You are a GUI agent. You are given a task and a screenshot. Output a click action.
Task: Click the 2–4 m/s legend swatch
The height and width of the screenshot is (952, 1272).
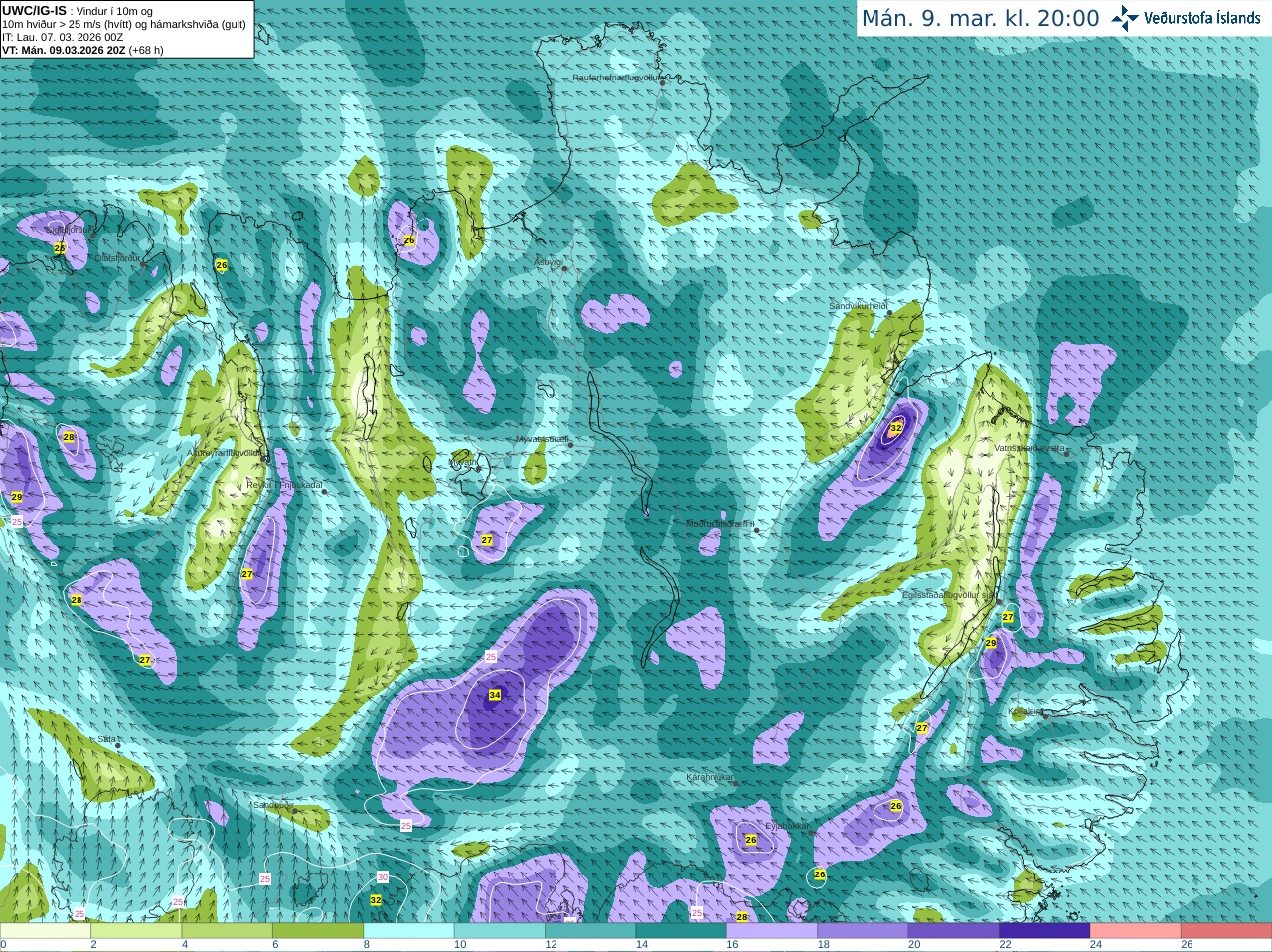(x=136, y=931)
